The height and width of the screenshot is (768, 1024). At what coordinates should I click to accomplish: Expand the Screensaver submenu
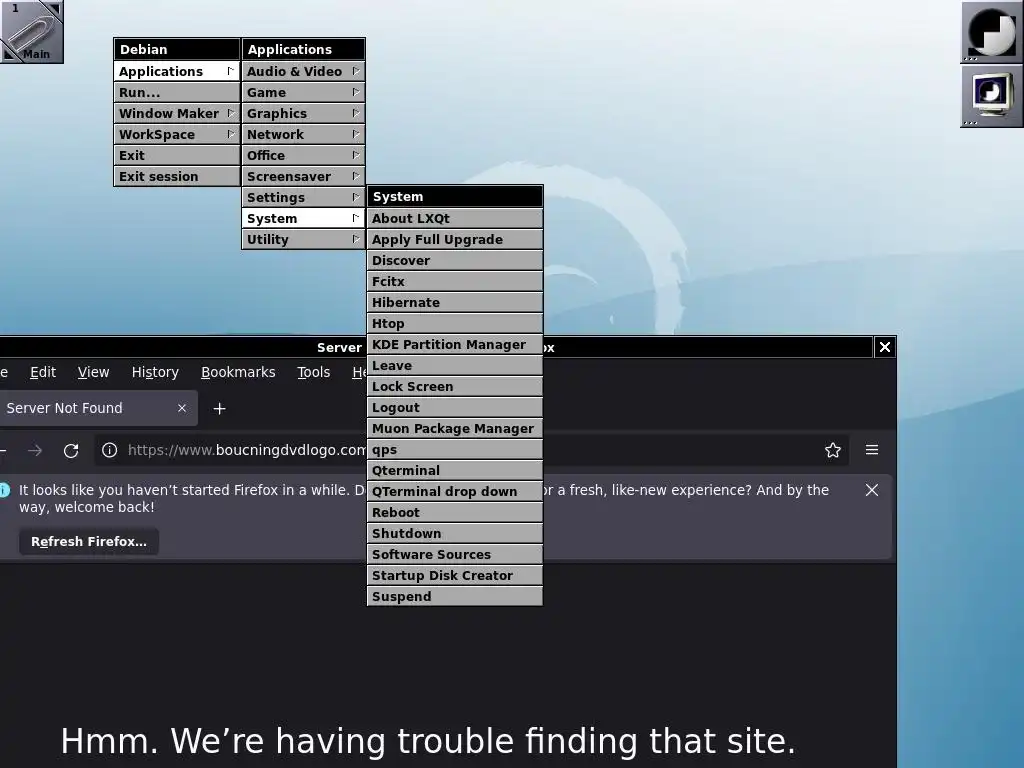pyautogui.click(x=303, y=176)
